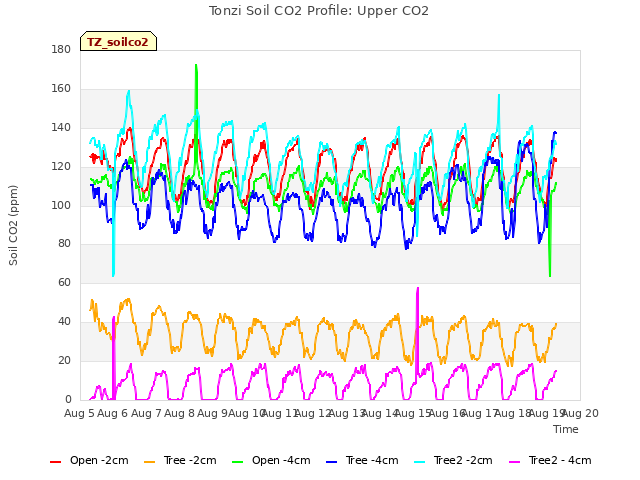Image resolution: width=640 pixels, height=480 pixels.
Task: Select the 'Tree2 - 4cm' legend label
Action: pyautogui.click(x=560, y=460)
